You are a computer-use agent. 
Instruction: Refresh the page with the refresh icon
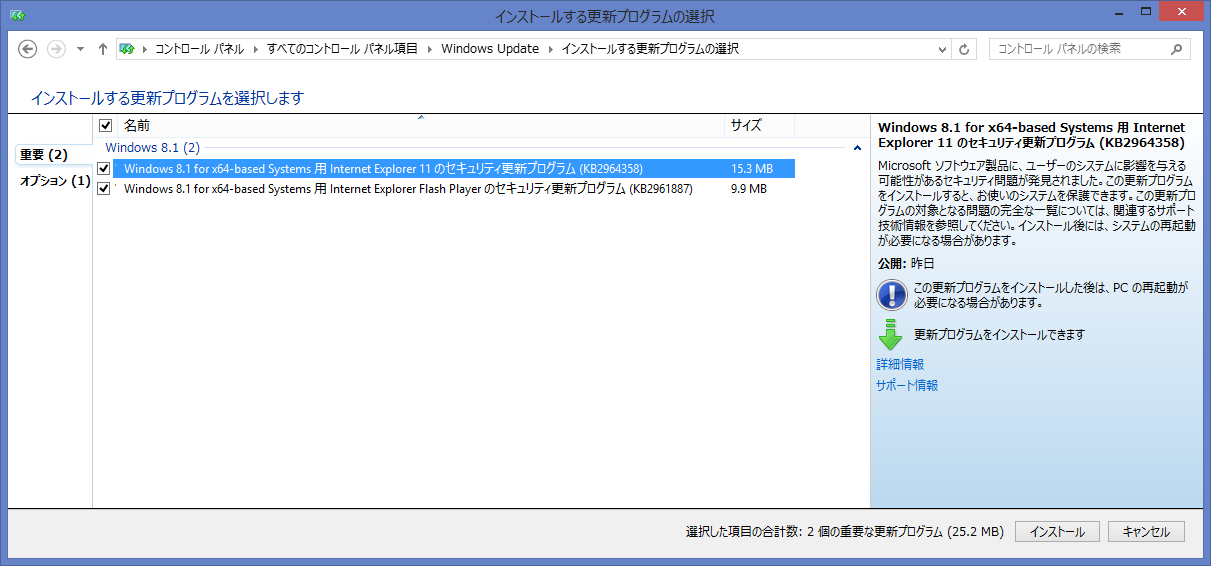click(964, 49)
